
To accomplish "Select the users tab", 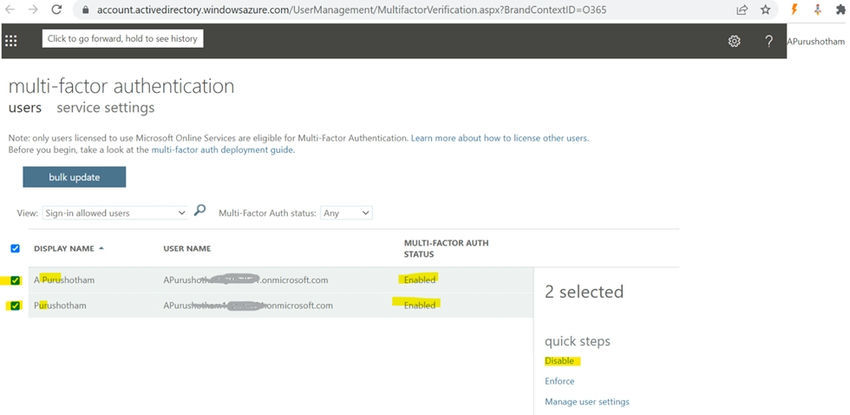I will click(x=25, y=108).
